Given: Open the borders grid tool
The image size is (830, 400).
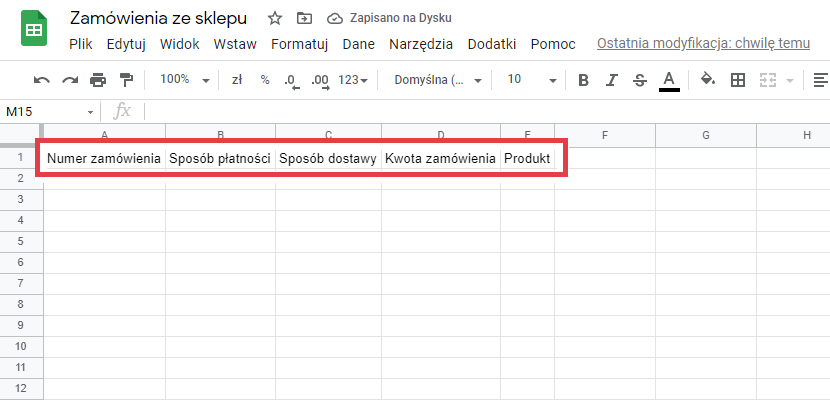Looking at the screenshot, I should [738, 80].
